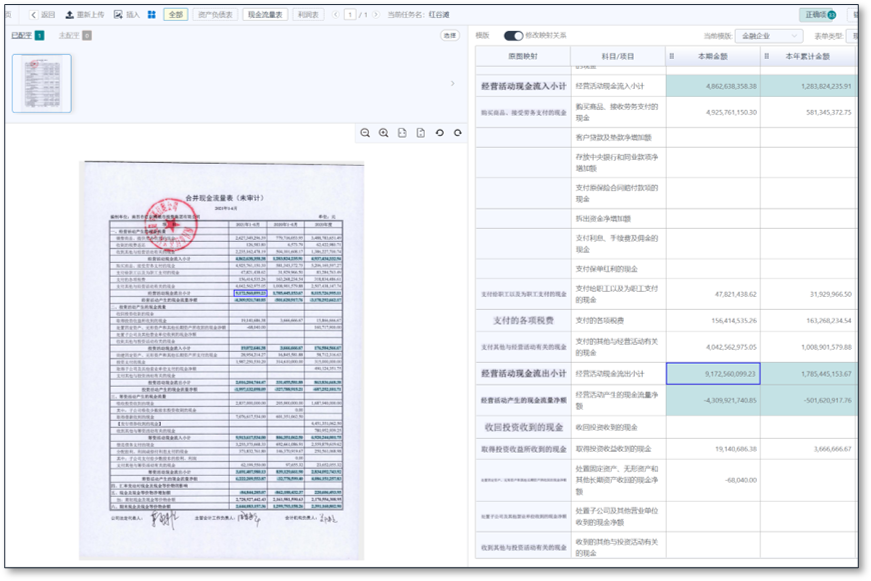Viewport: 871px width, 581px height.
Task: Toggle the 修改映射关系 switch
Action: (513, 35)
